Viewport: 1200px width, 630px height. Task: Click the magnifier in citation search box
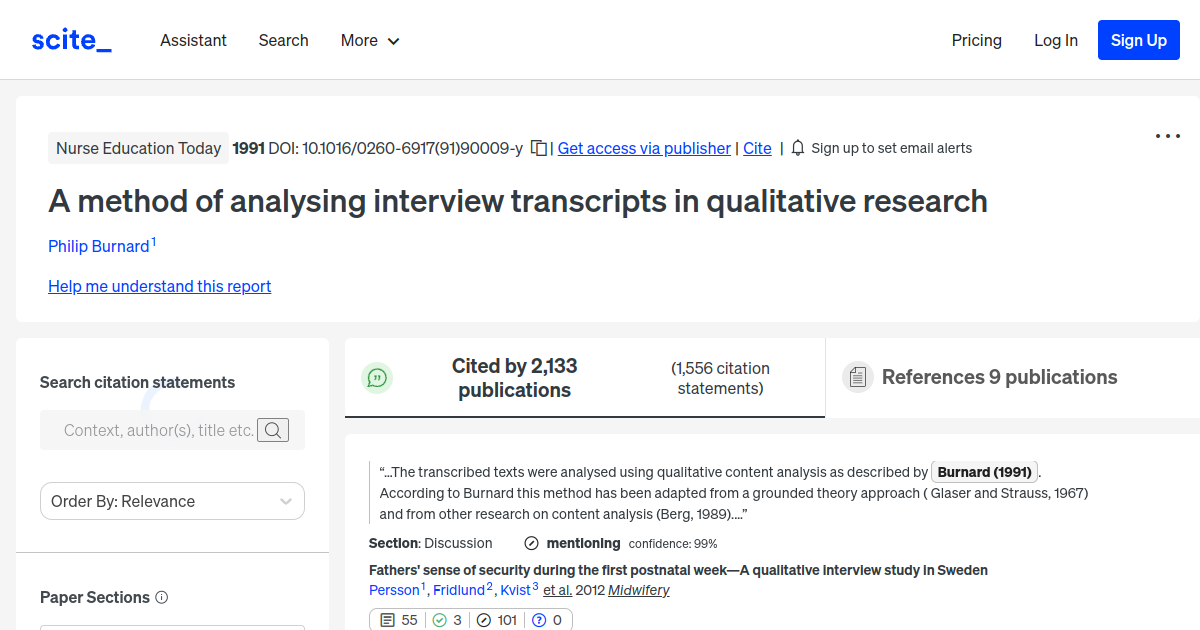(273, 430)
